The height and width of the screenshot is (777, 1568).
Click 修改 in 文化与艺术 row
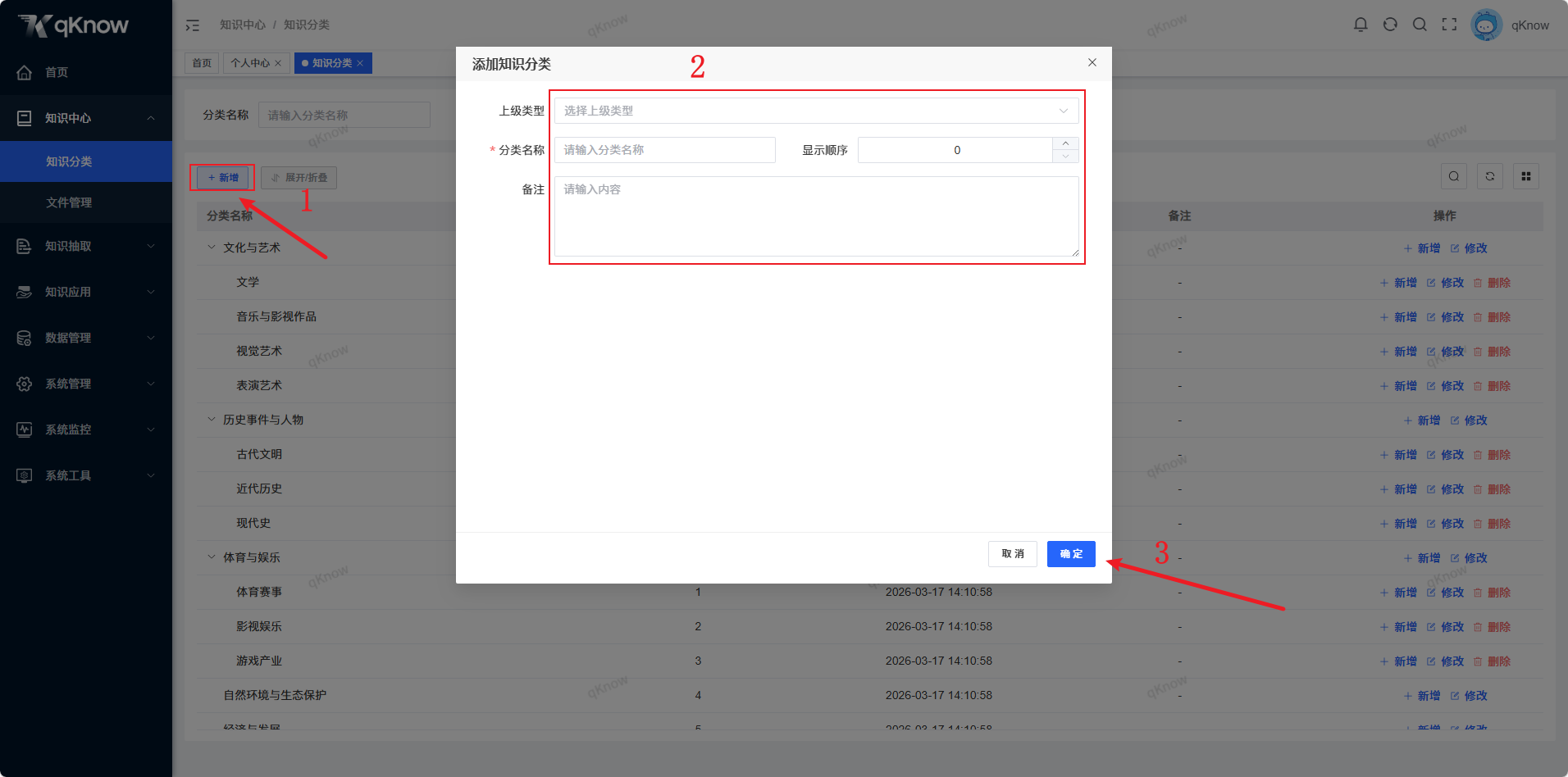[x=1469, y=248]
